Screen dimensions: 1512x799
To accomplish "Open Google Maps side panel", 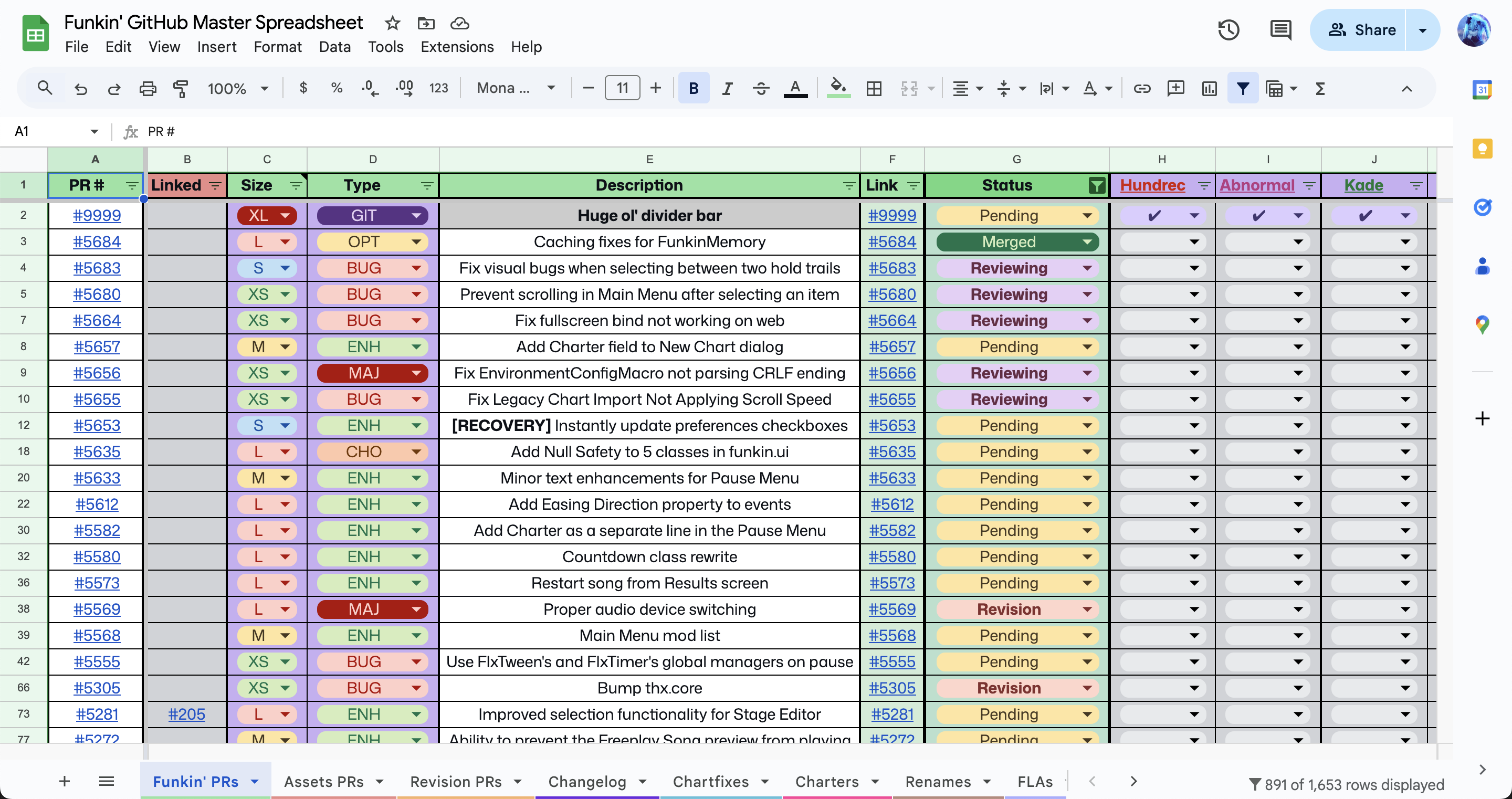I will 1482,324.
